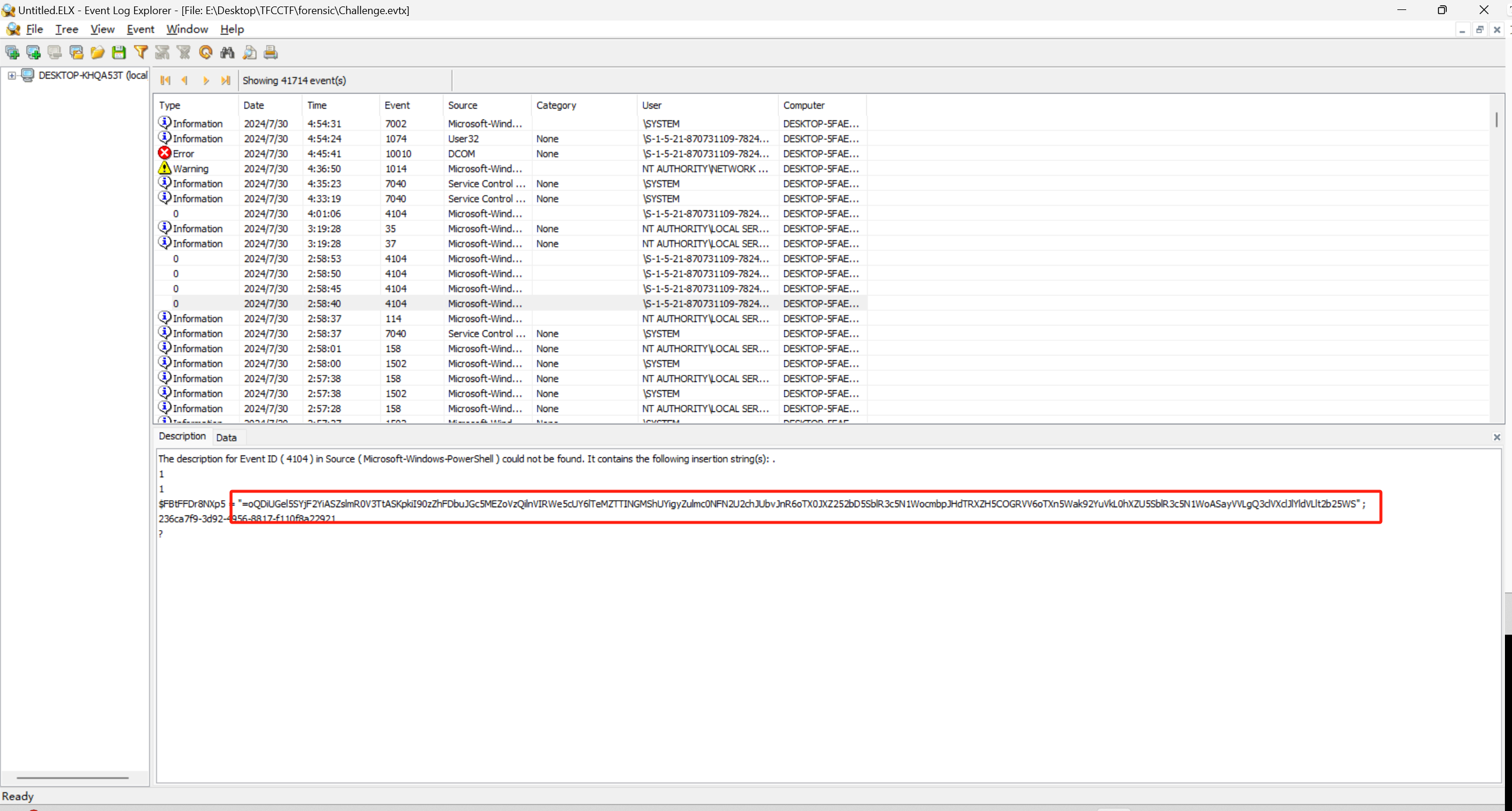Sort events by Time column header
1512x811 pixels.
pyautogui.click(x=316, y=105)
